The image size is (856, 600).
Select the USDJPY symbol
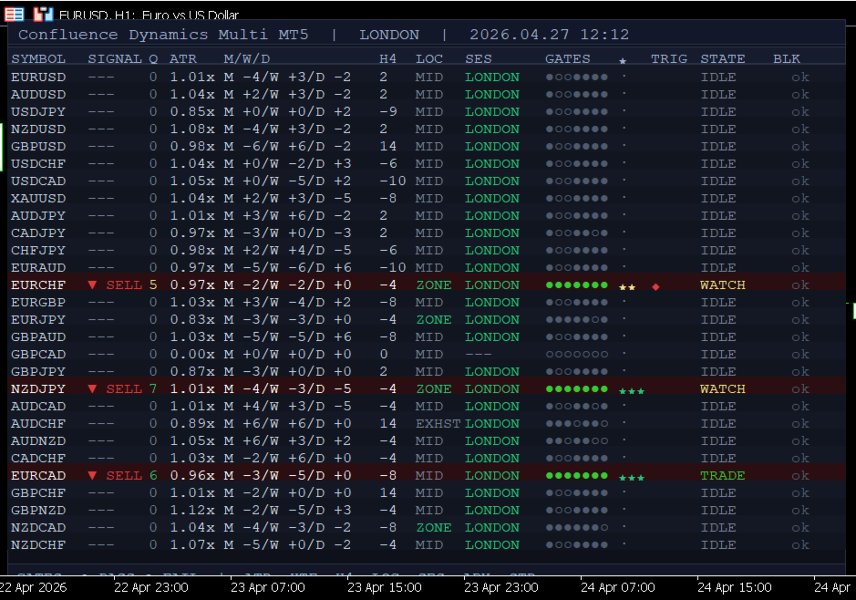pyautogui.click(x=38, y=112)
